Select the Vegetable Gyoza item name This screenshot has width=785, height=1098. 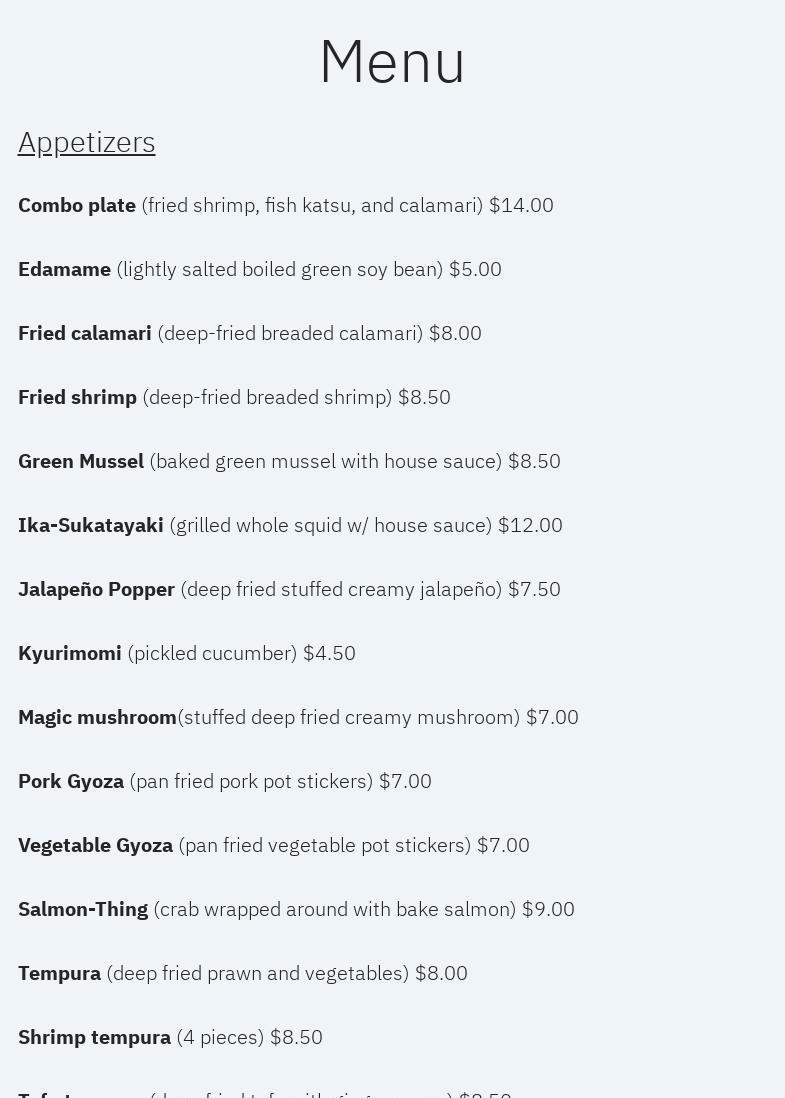pyautogui.click(x=95, y=846)
